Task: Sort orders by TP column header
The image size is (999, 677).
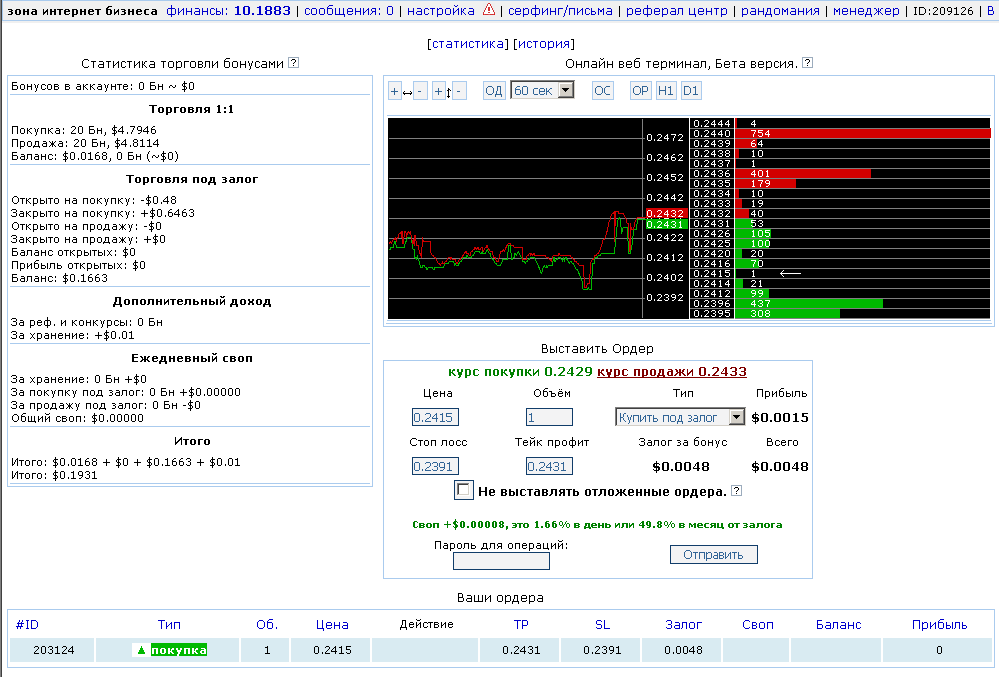Action: [x=521, y=625]
